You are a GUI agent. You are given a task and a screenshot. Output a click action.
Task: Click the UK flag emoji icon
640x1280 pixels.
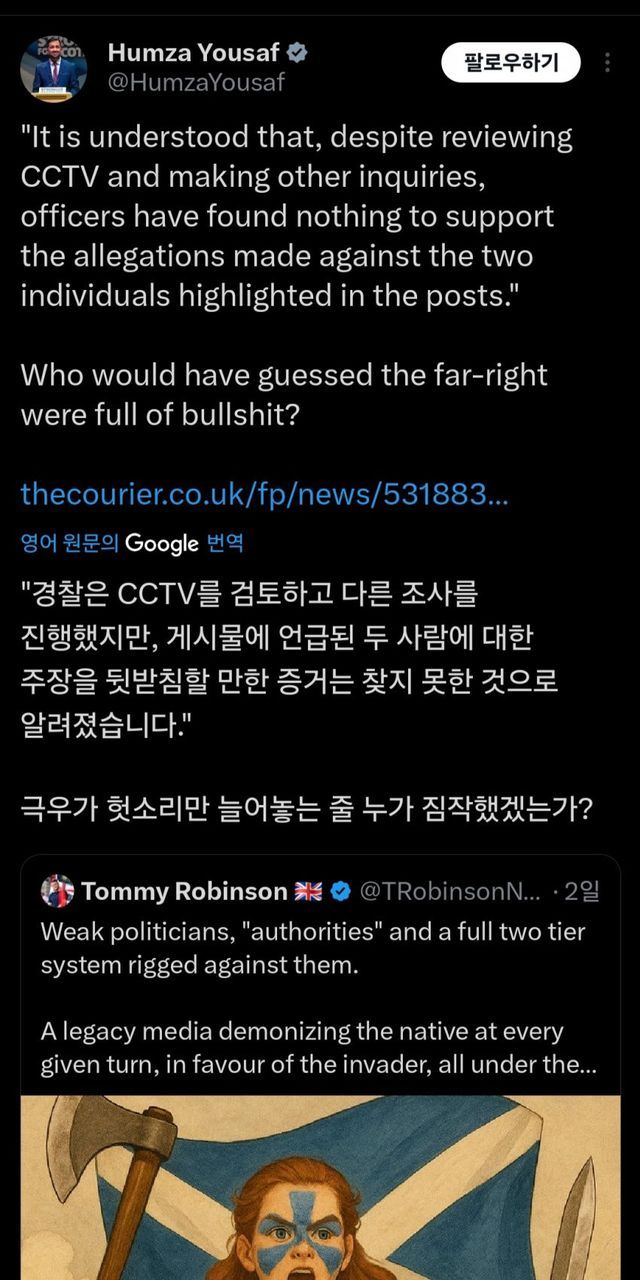(x=307, y=890)
